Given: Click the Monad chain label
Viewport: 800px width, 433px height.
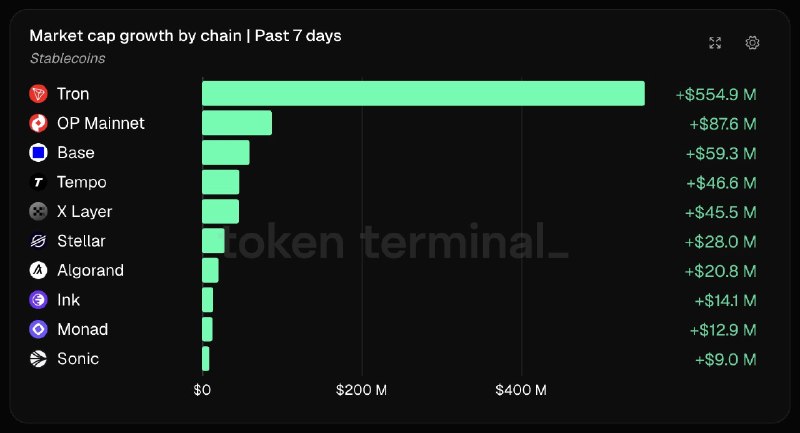Looking at the screenshot, I should (83, 329).
